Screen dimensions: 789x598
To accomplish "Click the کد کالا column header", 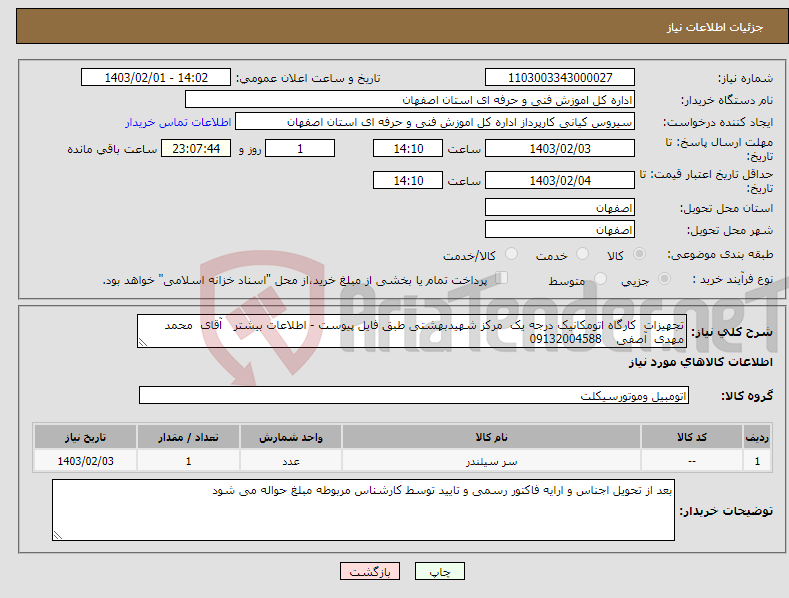I will pos(692,437).
